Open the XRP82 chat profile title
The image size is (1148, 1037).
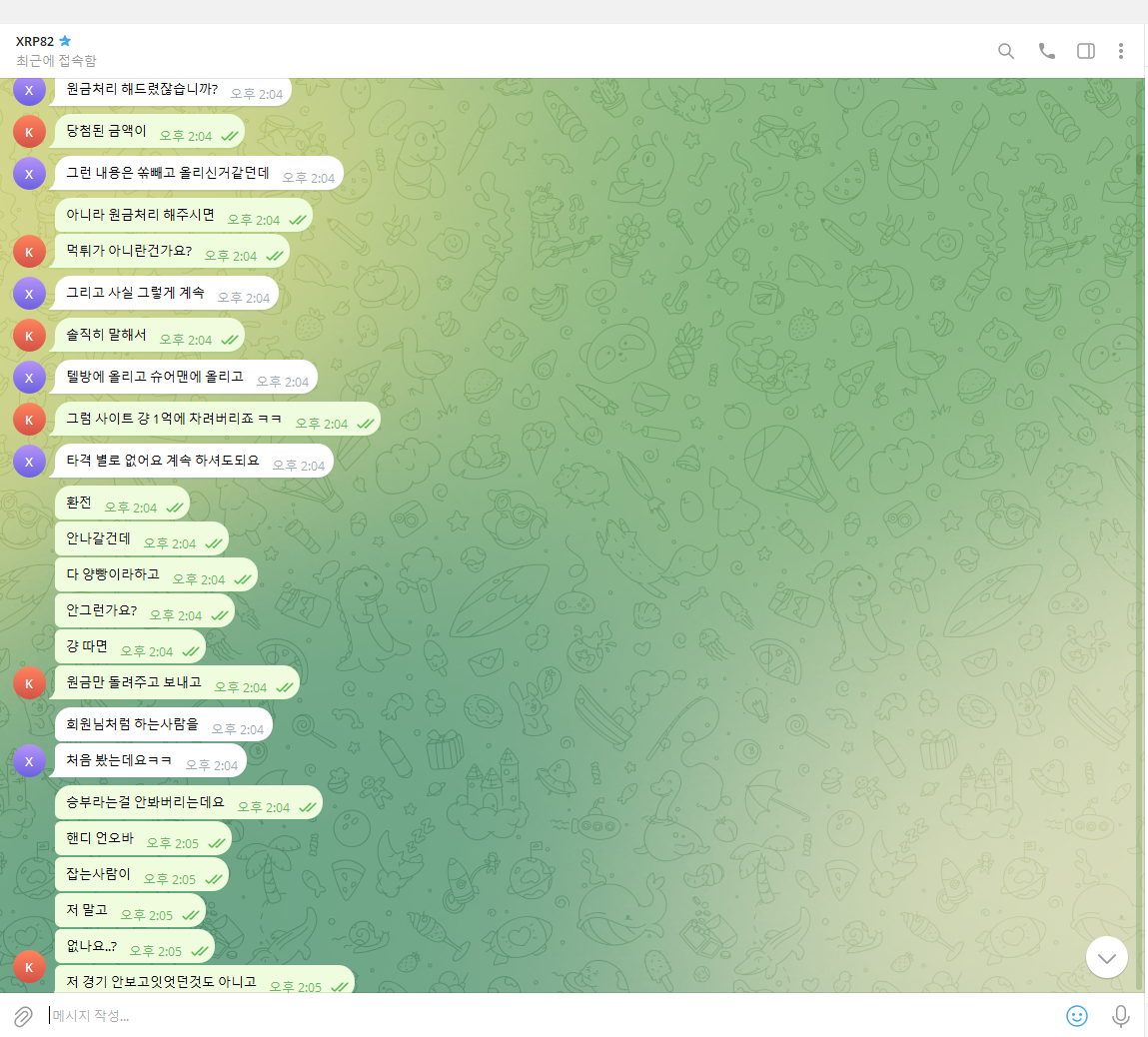point(35,41)
